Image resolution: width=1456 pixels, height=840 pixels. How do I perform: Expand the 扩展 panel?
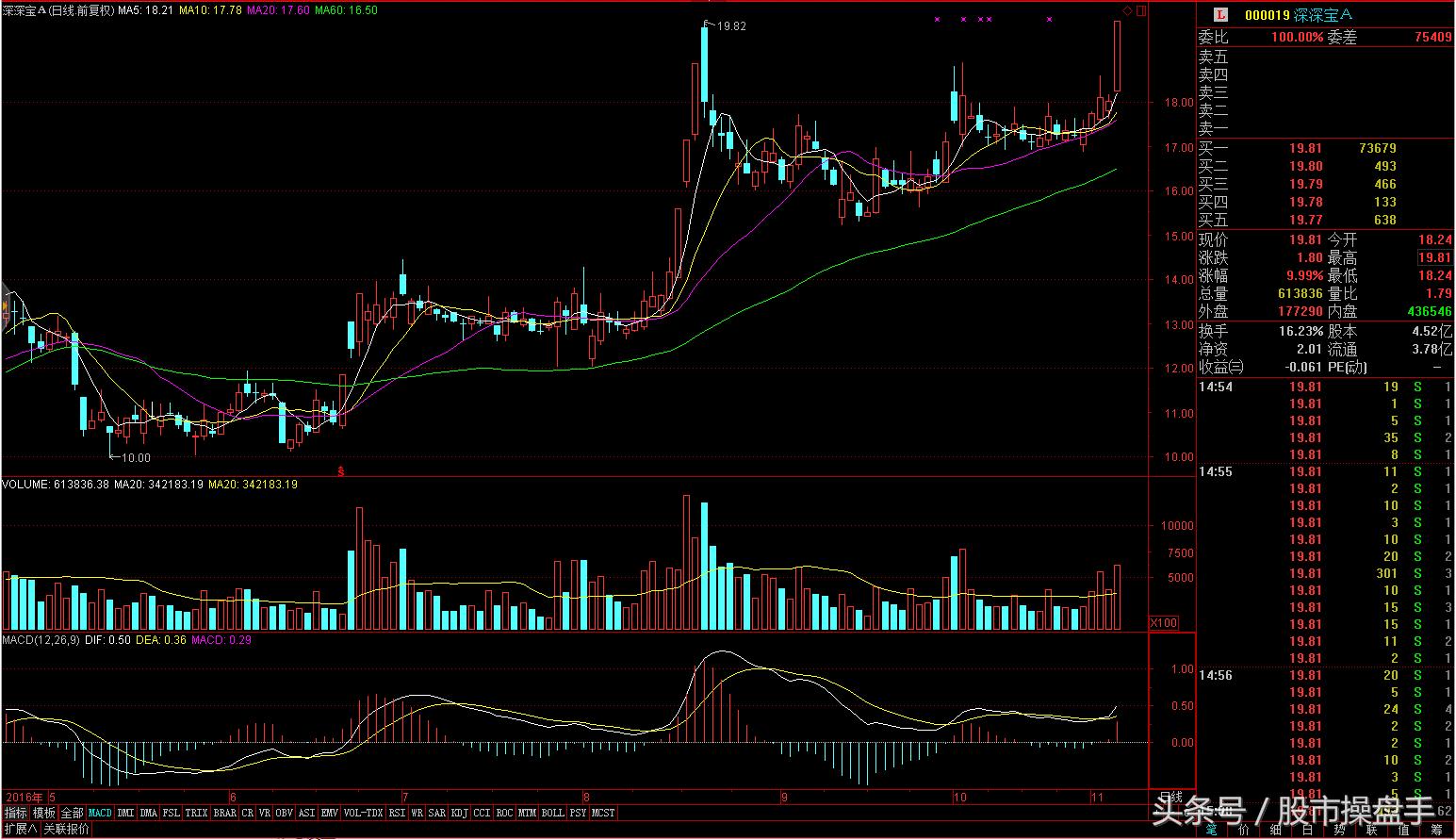[x=20, y=830]
